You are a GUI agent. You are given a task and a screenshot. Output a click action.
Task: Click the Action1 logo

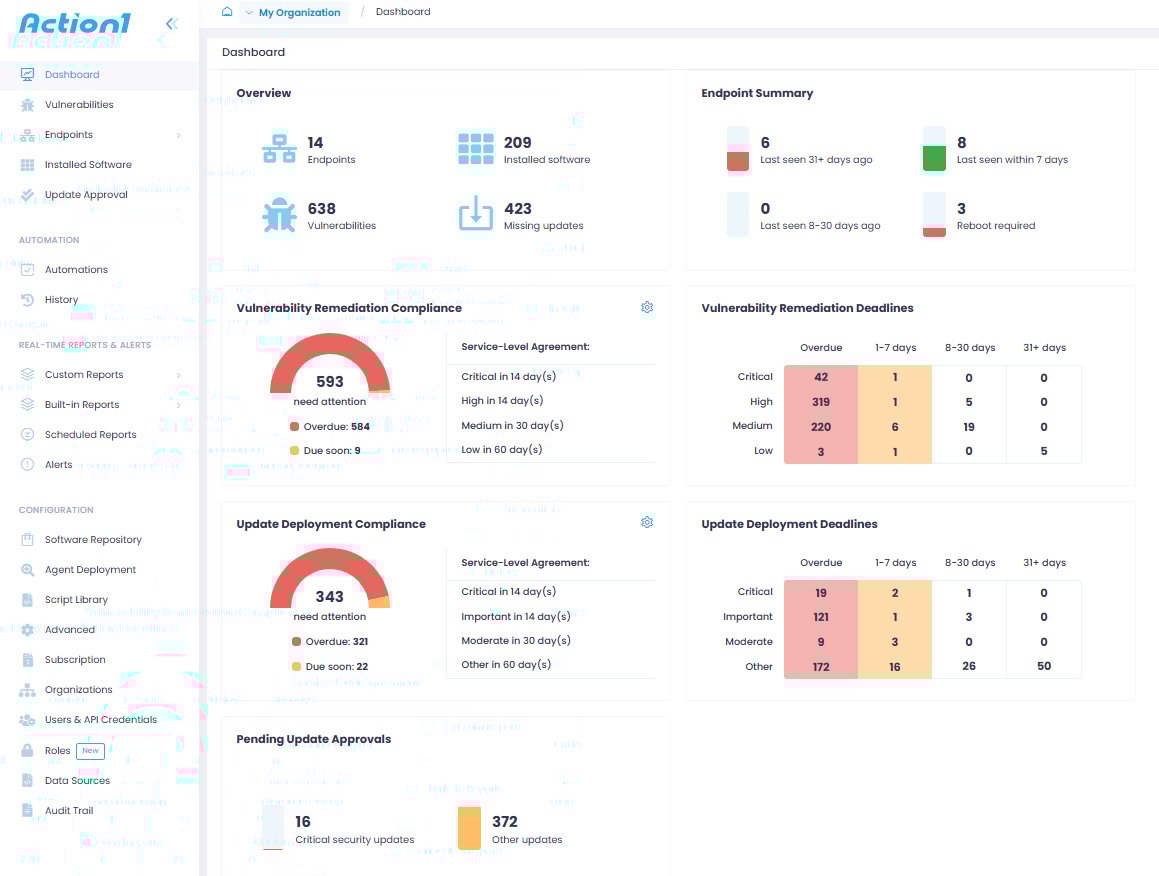tap(75, 24)
